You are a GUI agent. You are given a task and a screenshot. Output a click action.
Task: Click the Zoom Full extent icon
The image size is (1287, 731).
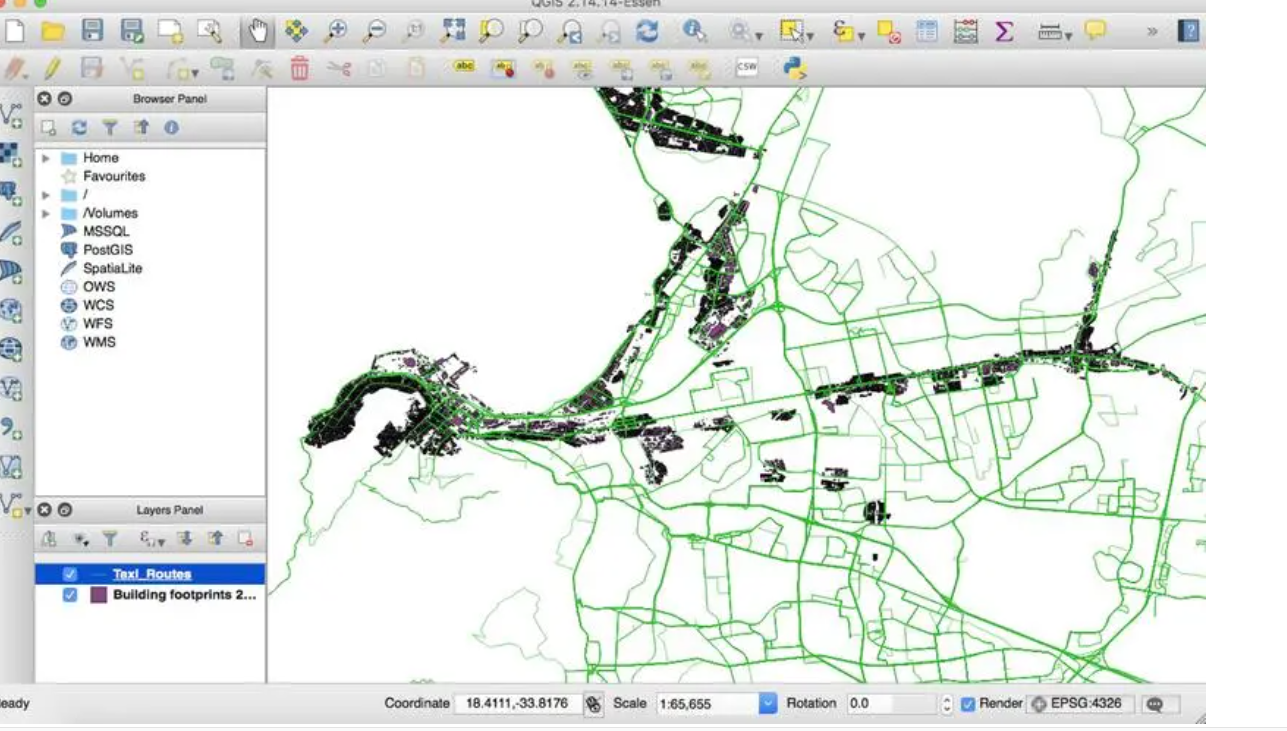452,32
